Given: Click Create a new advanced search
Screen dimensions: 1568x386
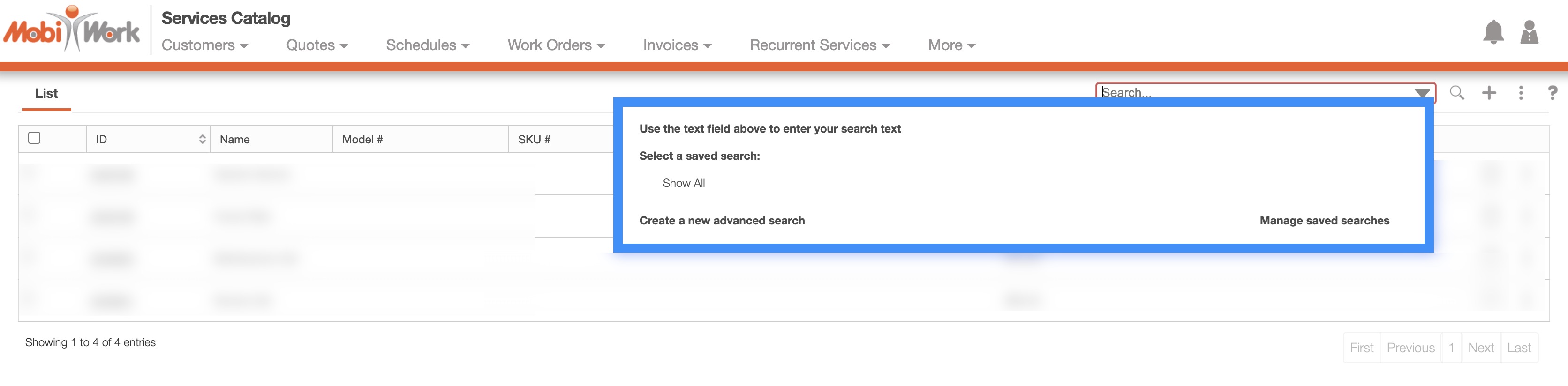Looking at the screenshot, I should point(722,221).
